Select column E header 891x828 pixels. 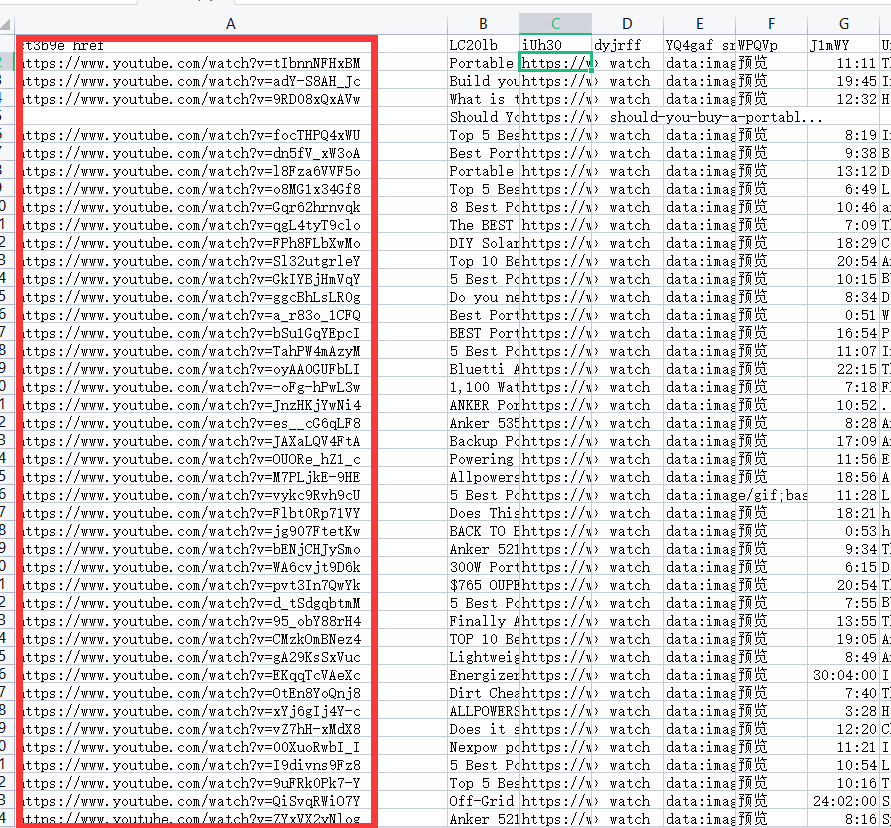tap(700, 24)
